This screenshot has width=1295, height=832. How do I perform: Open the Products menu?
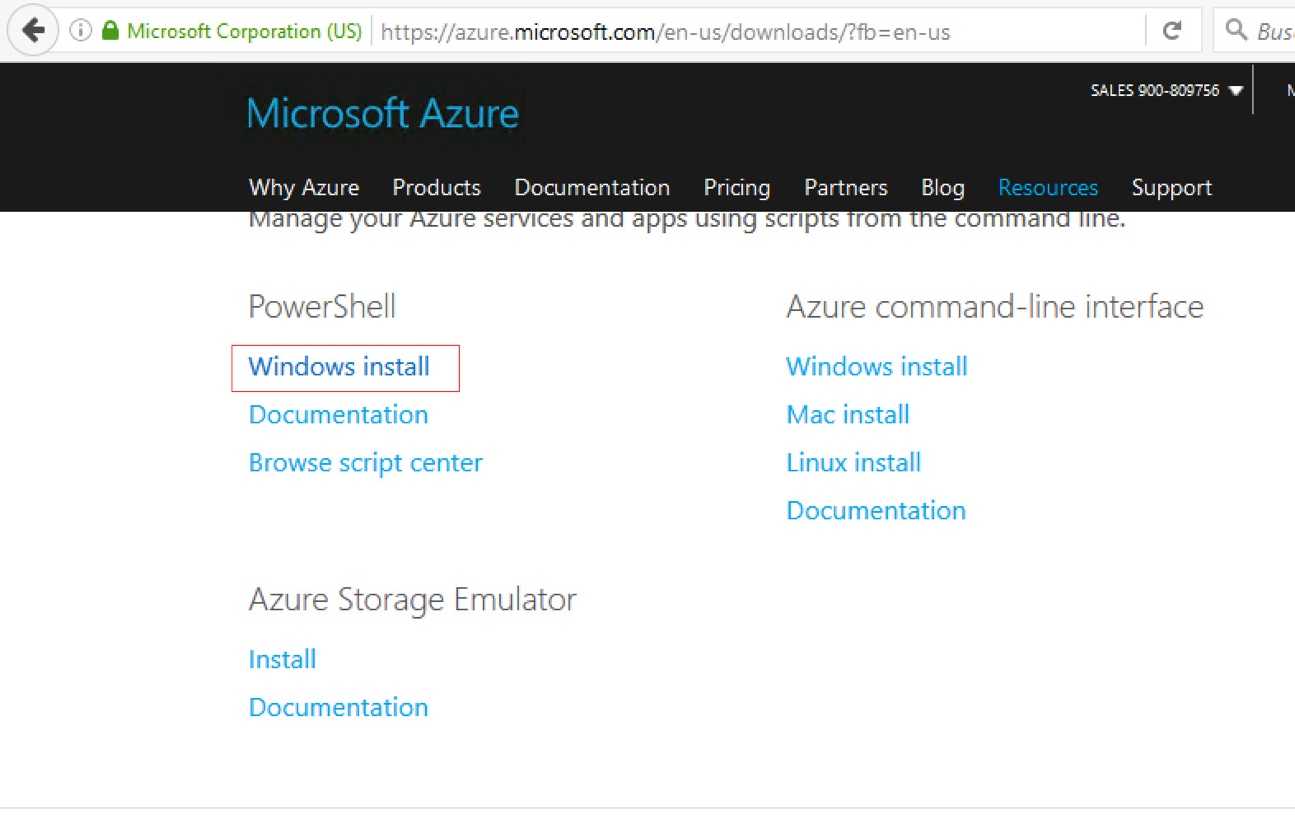(436, 187)
